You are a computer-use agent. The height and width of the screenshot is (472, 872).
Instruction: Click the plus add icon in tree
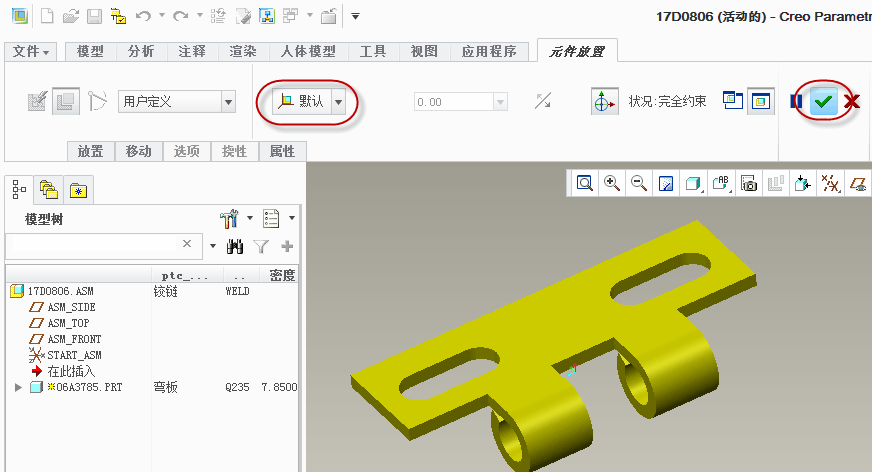[x=287, y=246]
